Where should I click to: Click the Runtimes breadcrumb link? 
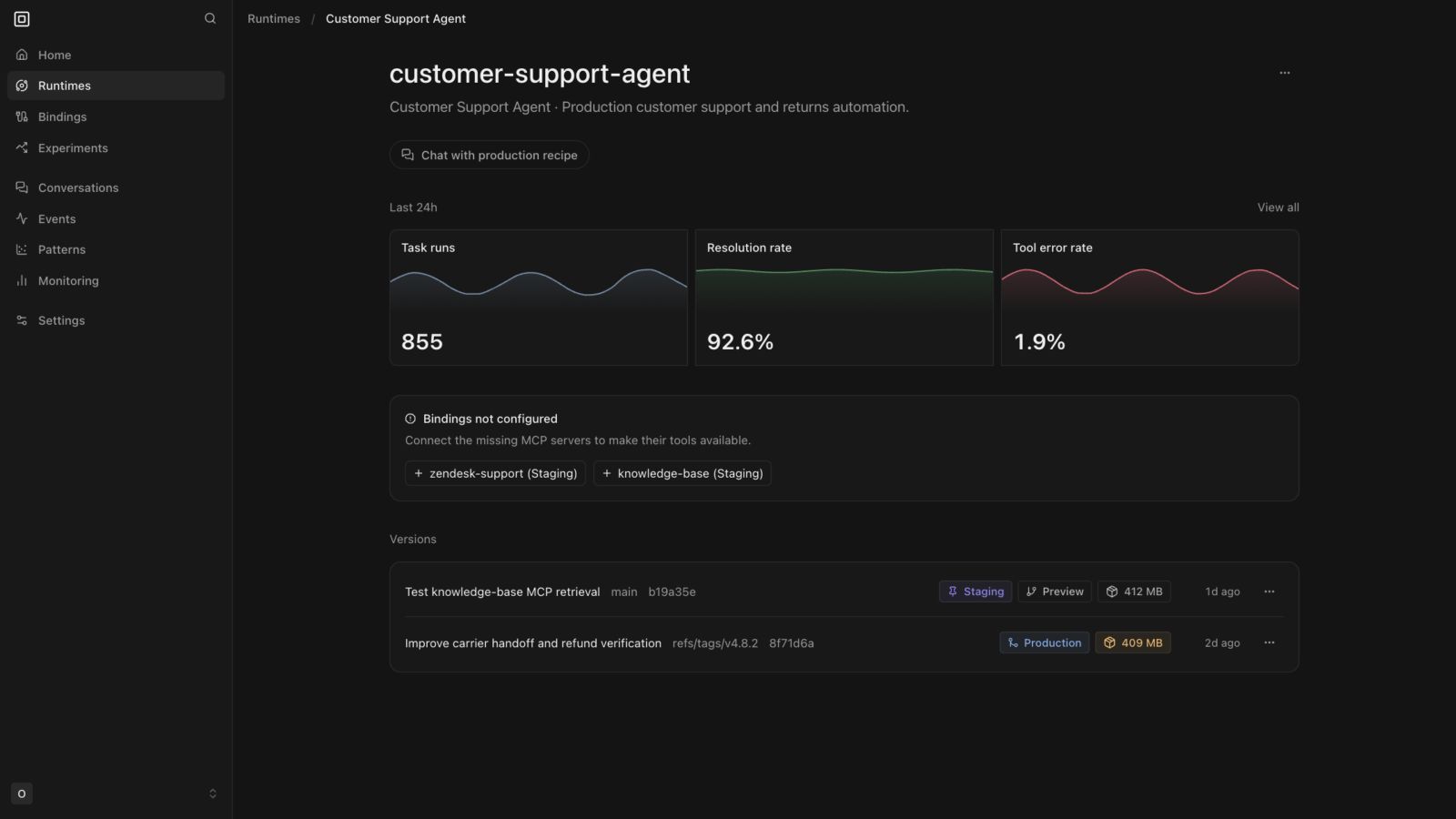(x=274, y=18)
